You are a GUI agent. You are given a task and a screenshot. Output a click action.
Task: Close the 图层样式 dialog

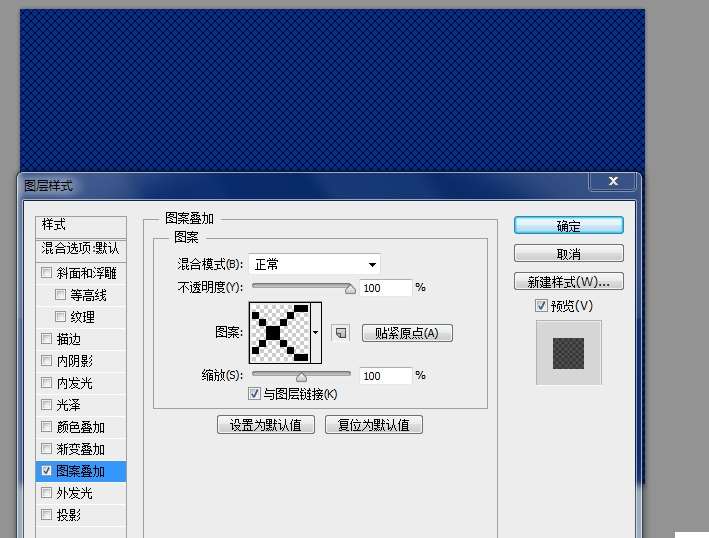[x=612, y=181]
